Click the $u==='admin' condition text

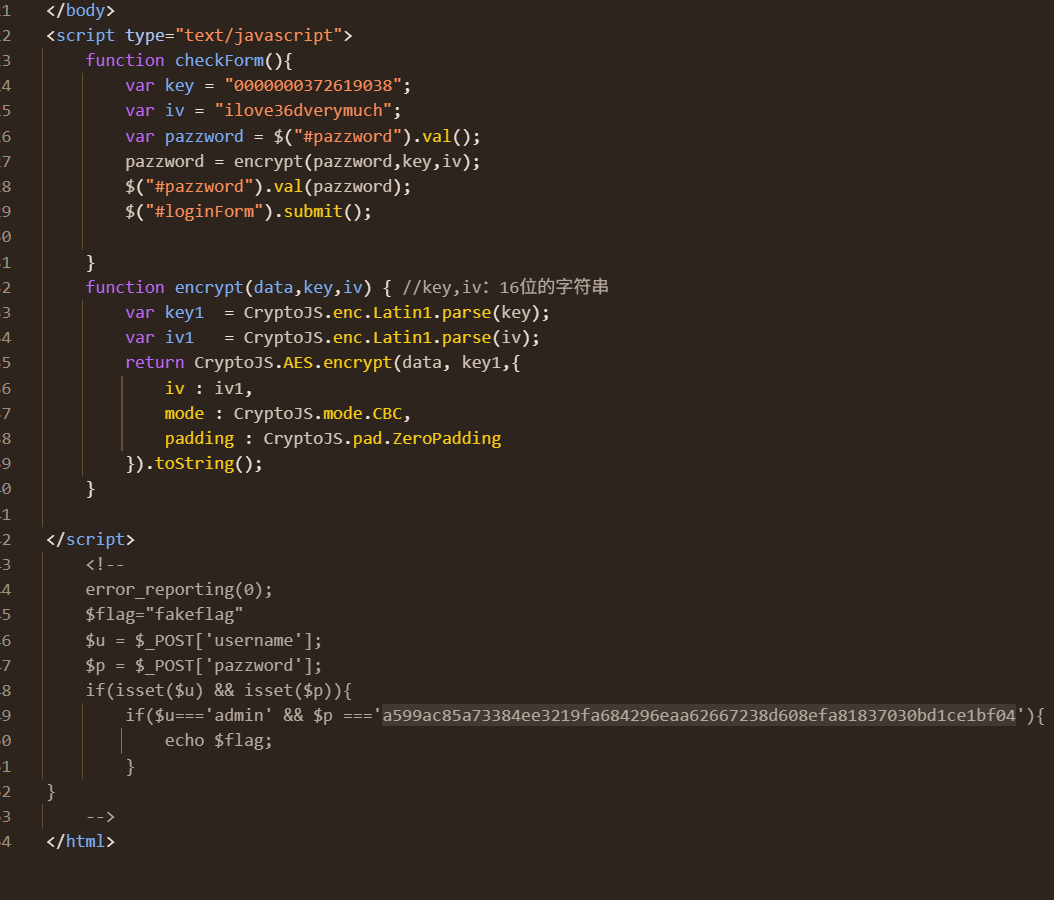(214, 716)
